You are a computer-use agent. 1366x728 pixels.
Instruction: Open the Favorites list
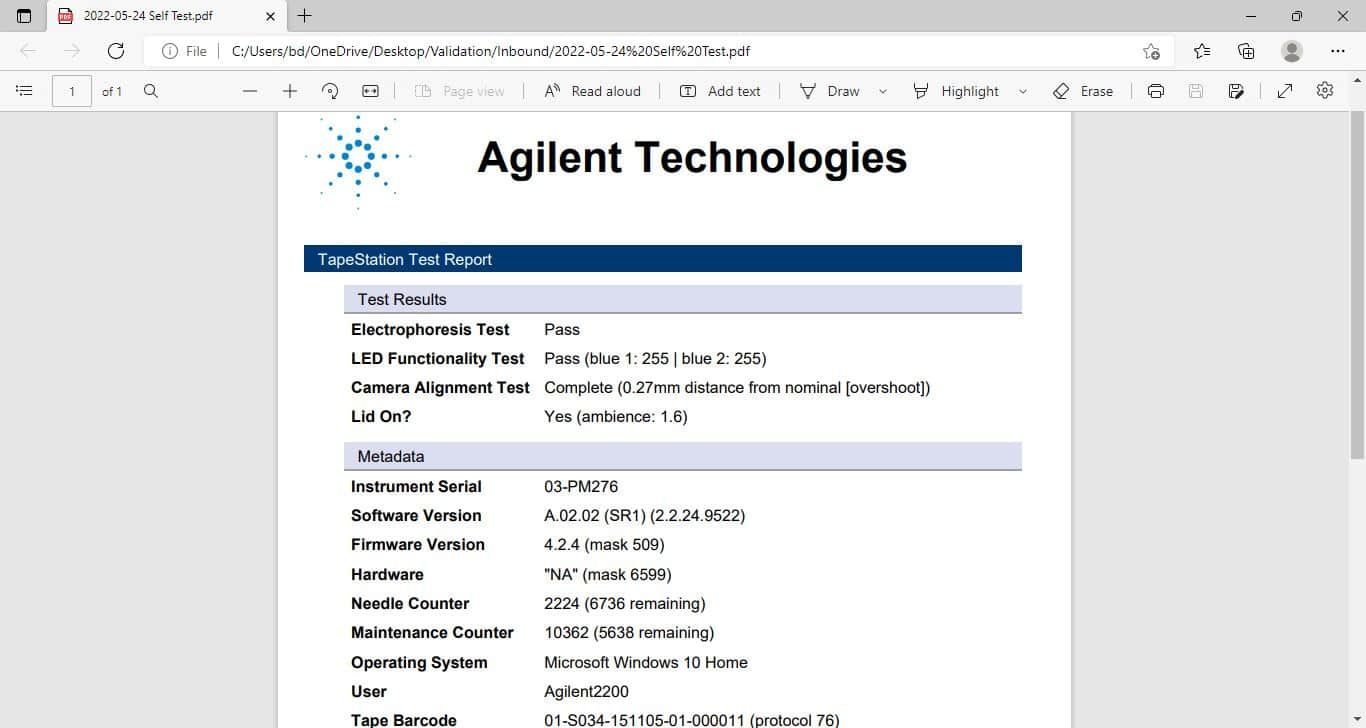coord(1202,51)
